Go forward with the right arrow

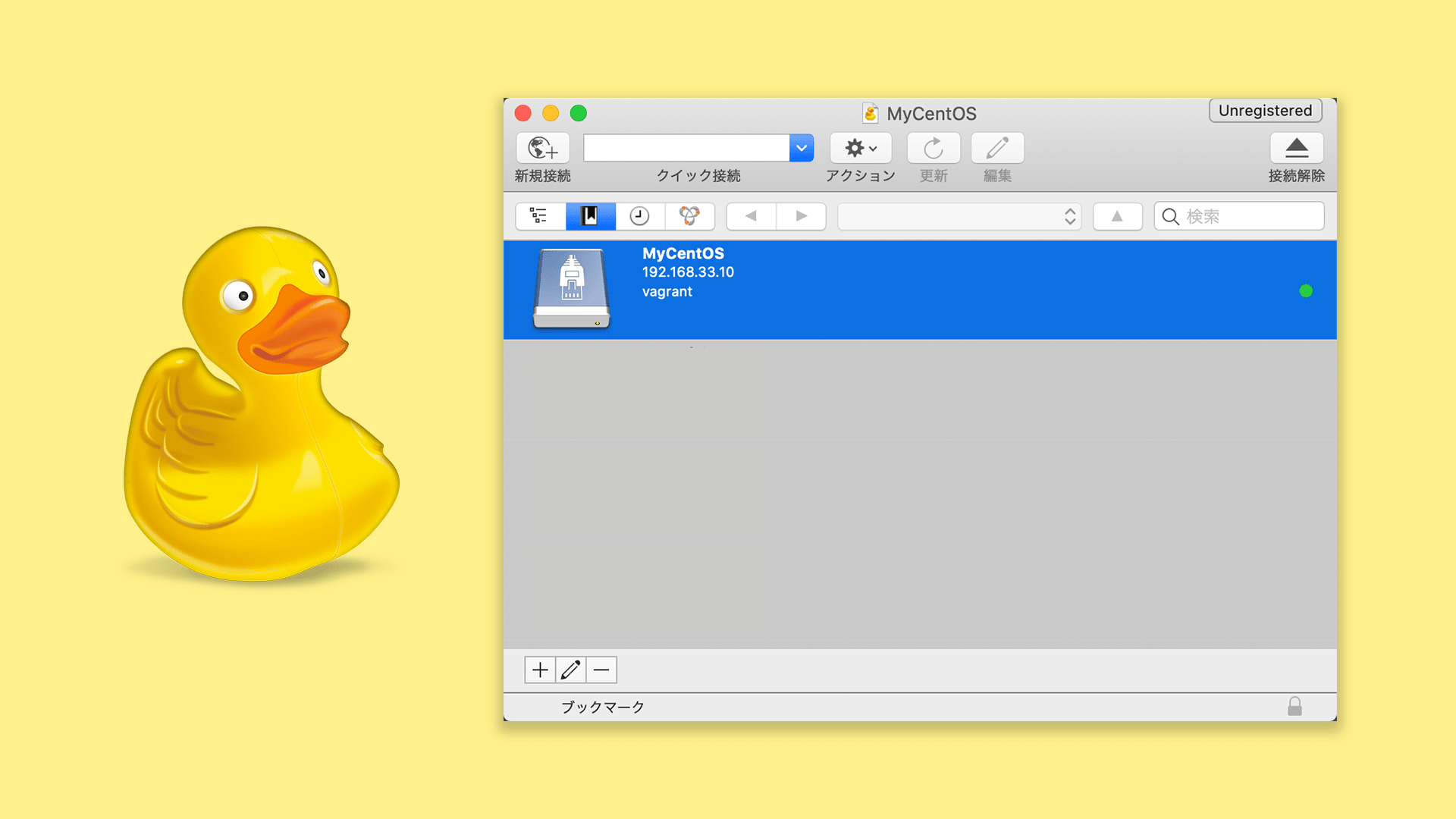pos(801,216)
